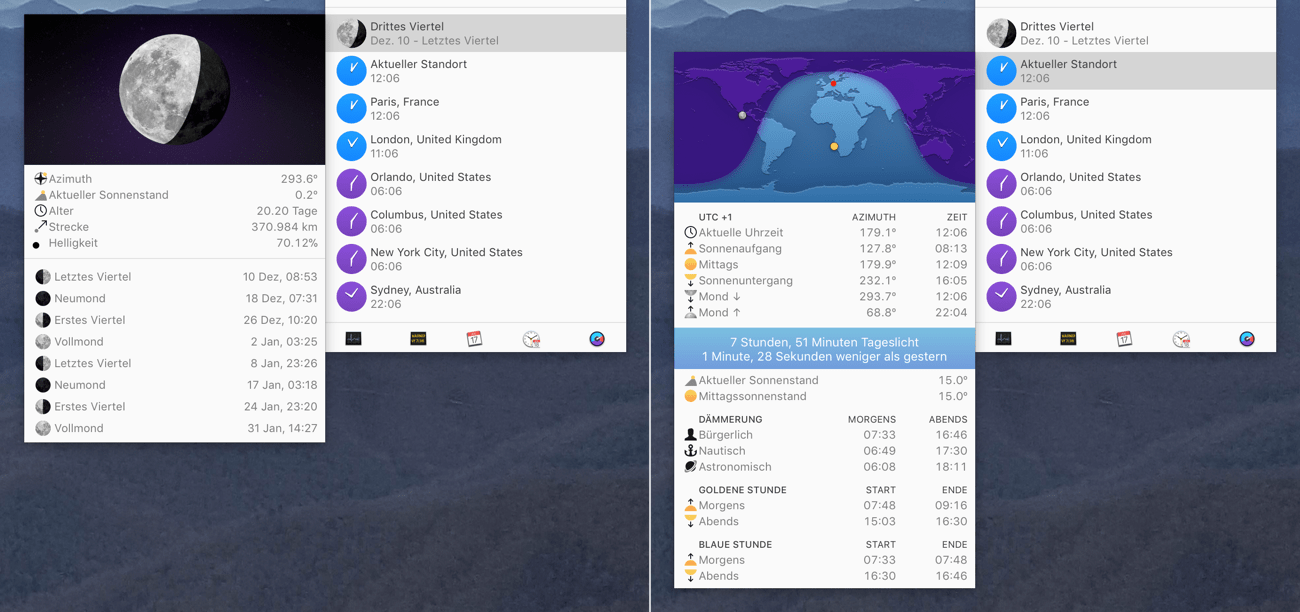This screenshot has height=612, width=1300.
Task: Launch Calendar icon in left menu footer
Action: (474, 339)
